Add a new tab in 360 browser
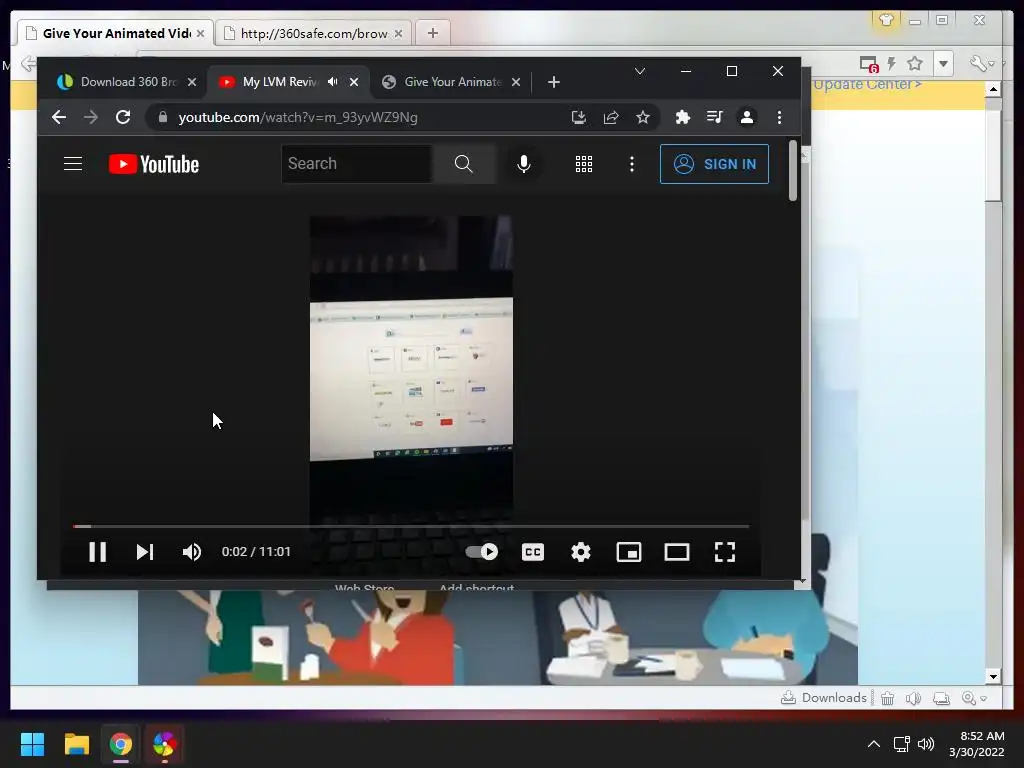The height and width of the screenshot is (768, 1024). [432, 33]
